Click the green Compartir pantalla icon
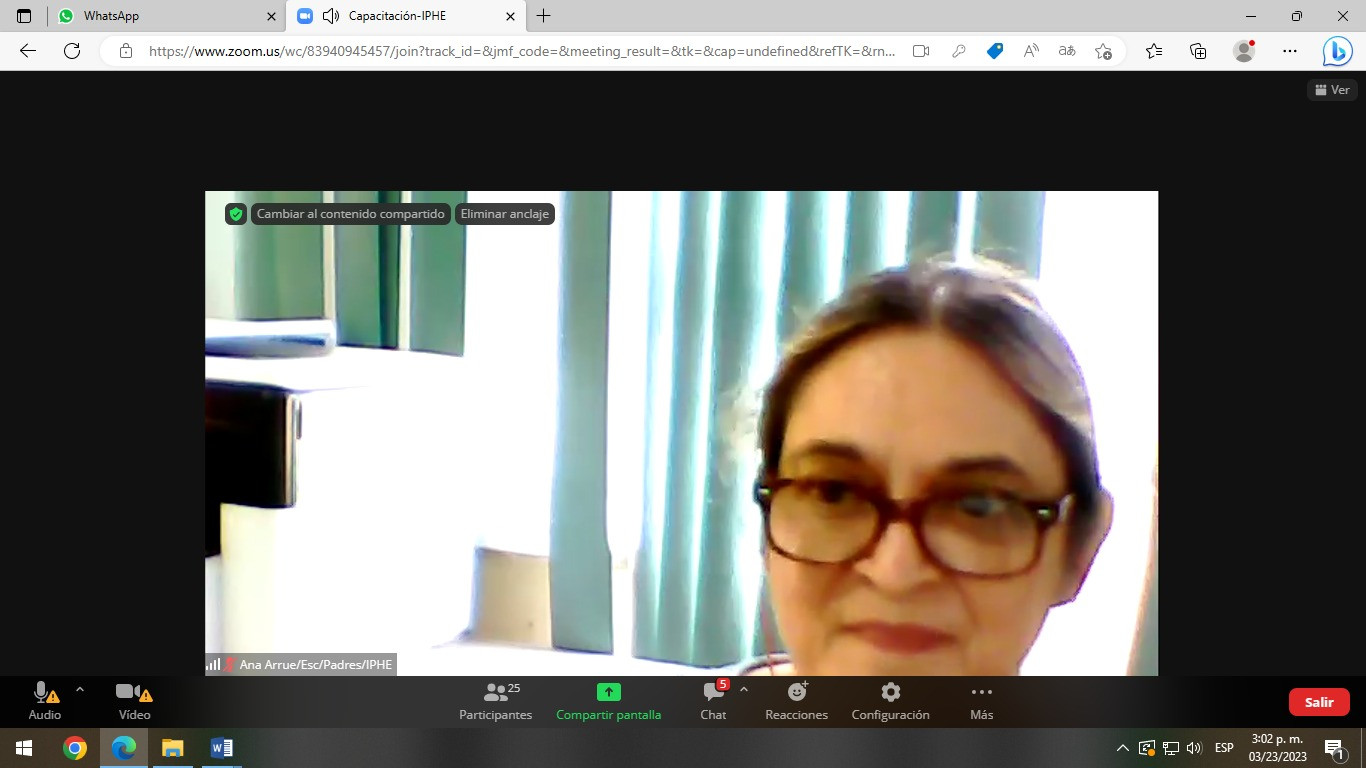The width and height of the screenshot is (1366, 768). 608,692
